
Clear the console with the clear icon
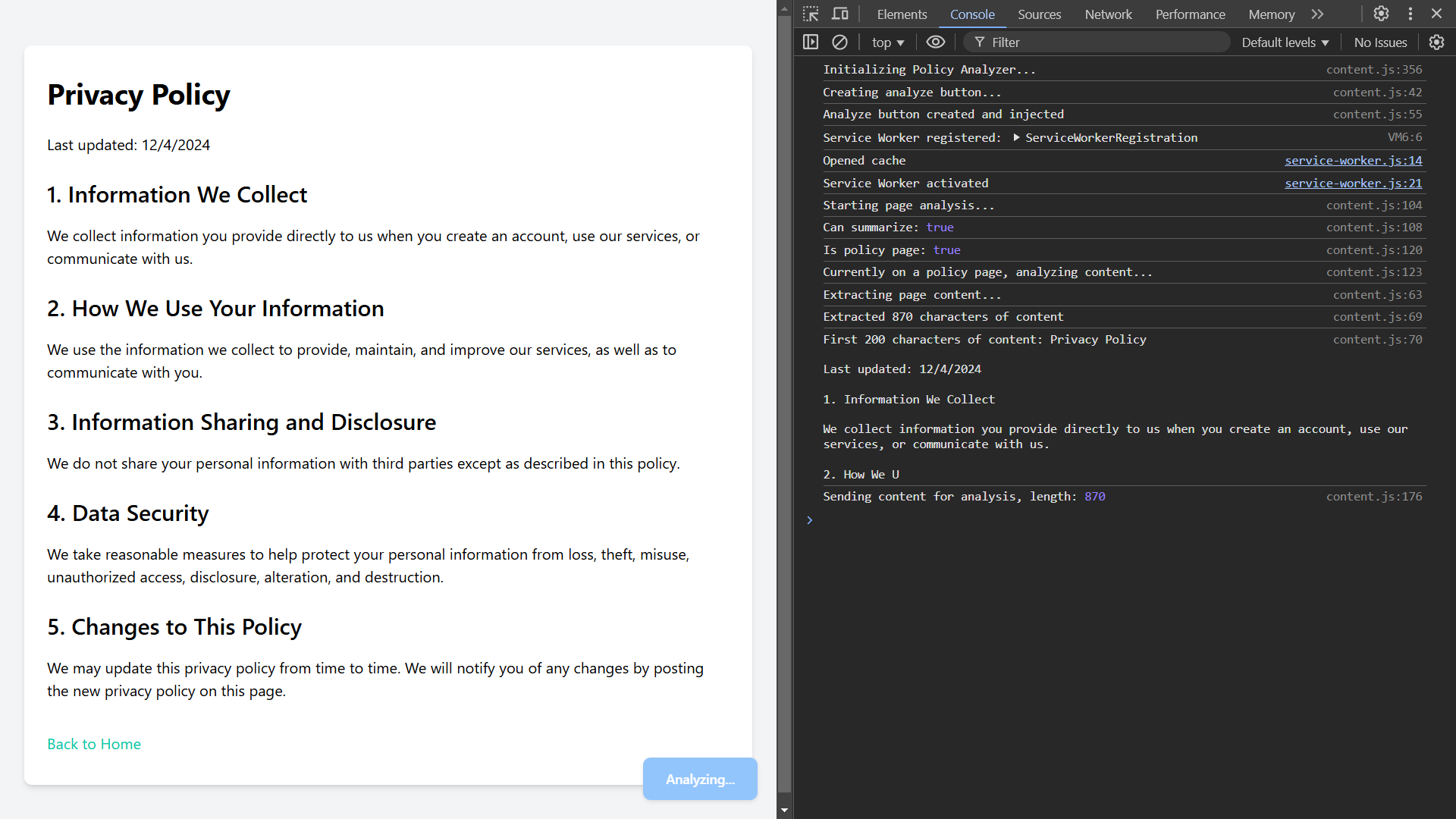coord(839,42)
